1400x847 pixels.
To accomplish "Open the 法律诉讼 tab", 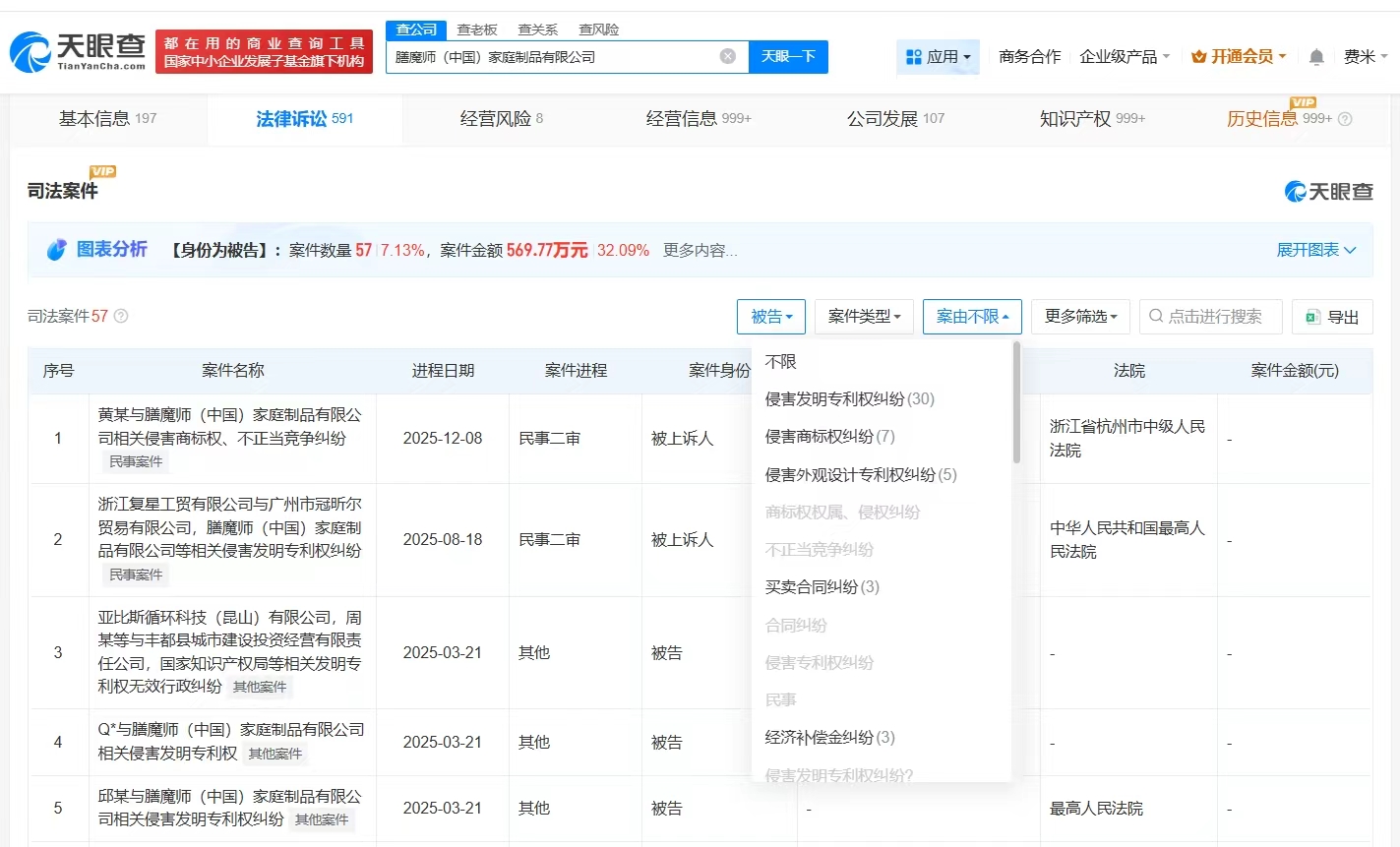I will tap(305, 119).
